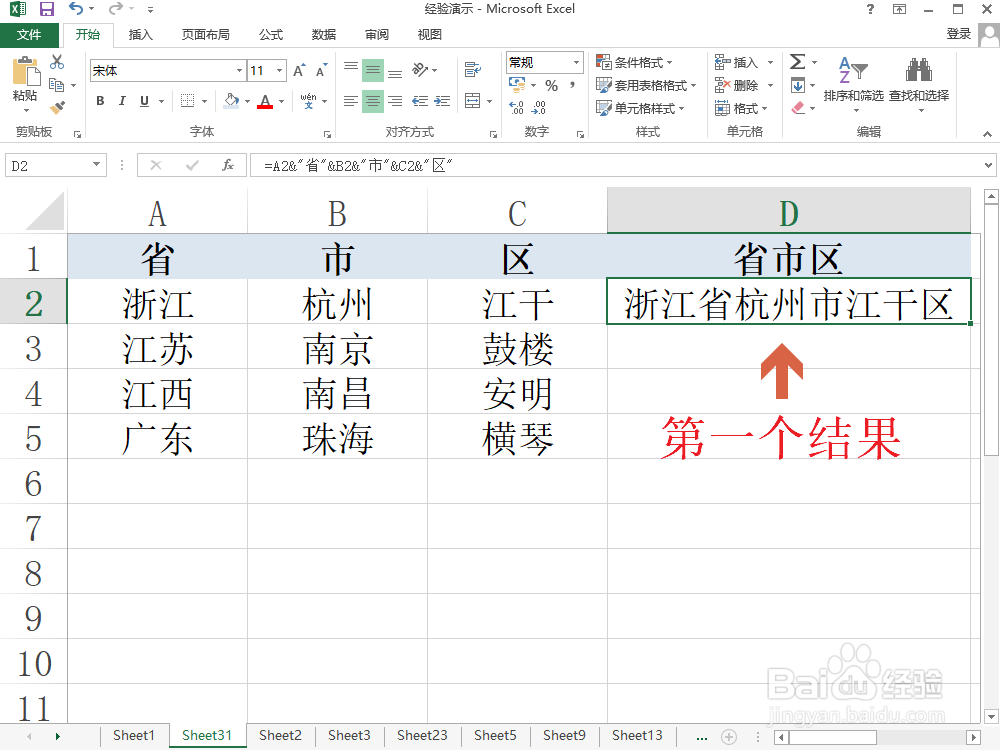Click the Fill down arrow icon
The image size is (1000, 750).
point(797,85)
